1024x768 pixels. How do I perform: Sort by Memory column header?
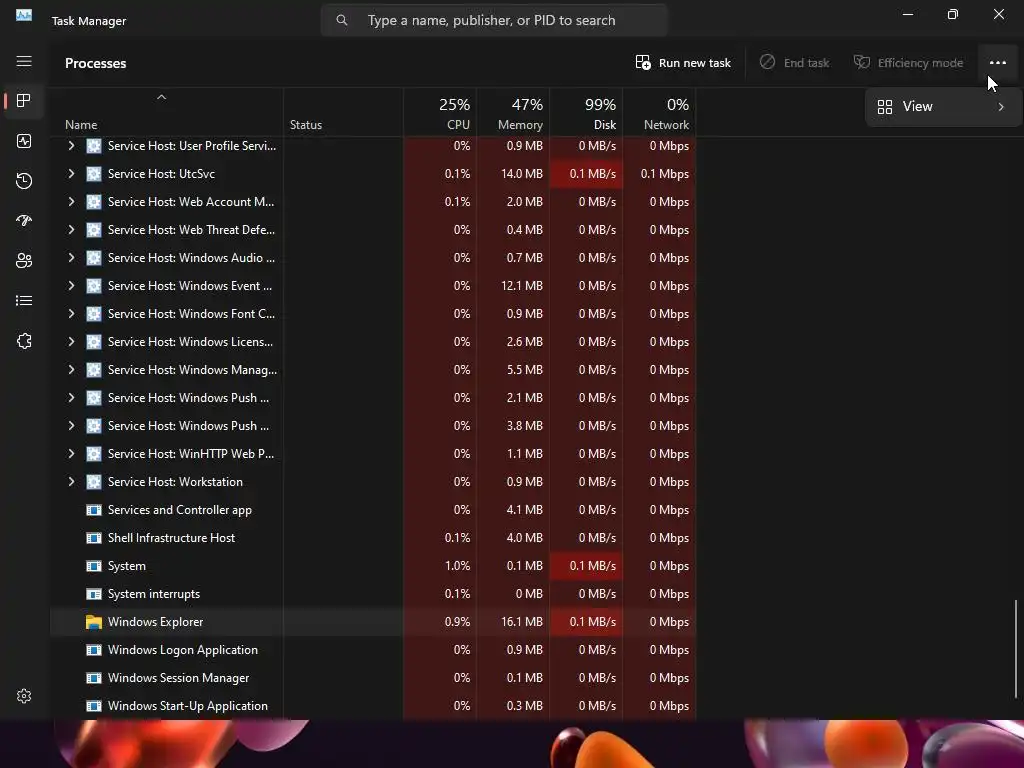pyautogui.click(x=513, y=112)
